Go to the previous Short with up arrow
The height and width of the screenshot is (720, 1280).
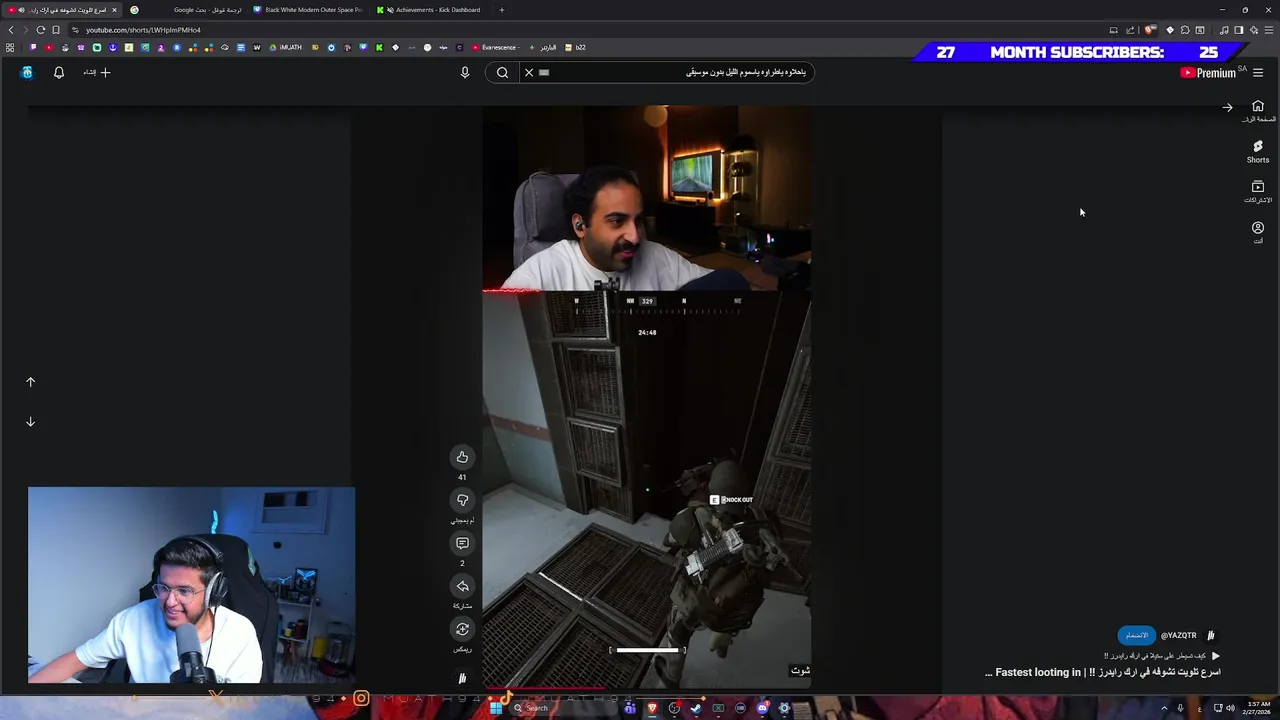pyautogui.click(x=30, y=382)
